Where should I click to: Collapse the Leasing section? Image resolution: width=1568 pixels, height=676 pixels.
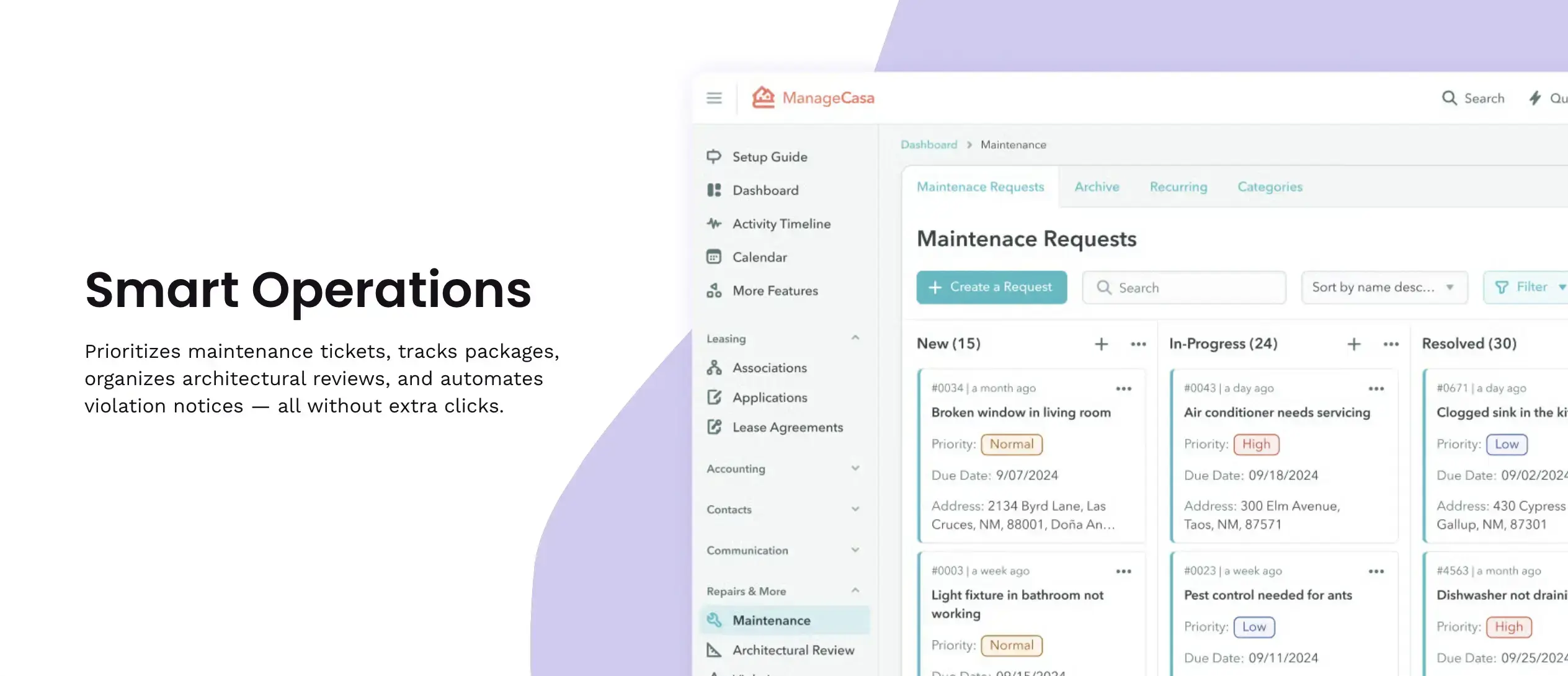click(x=855, y=337)
